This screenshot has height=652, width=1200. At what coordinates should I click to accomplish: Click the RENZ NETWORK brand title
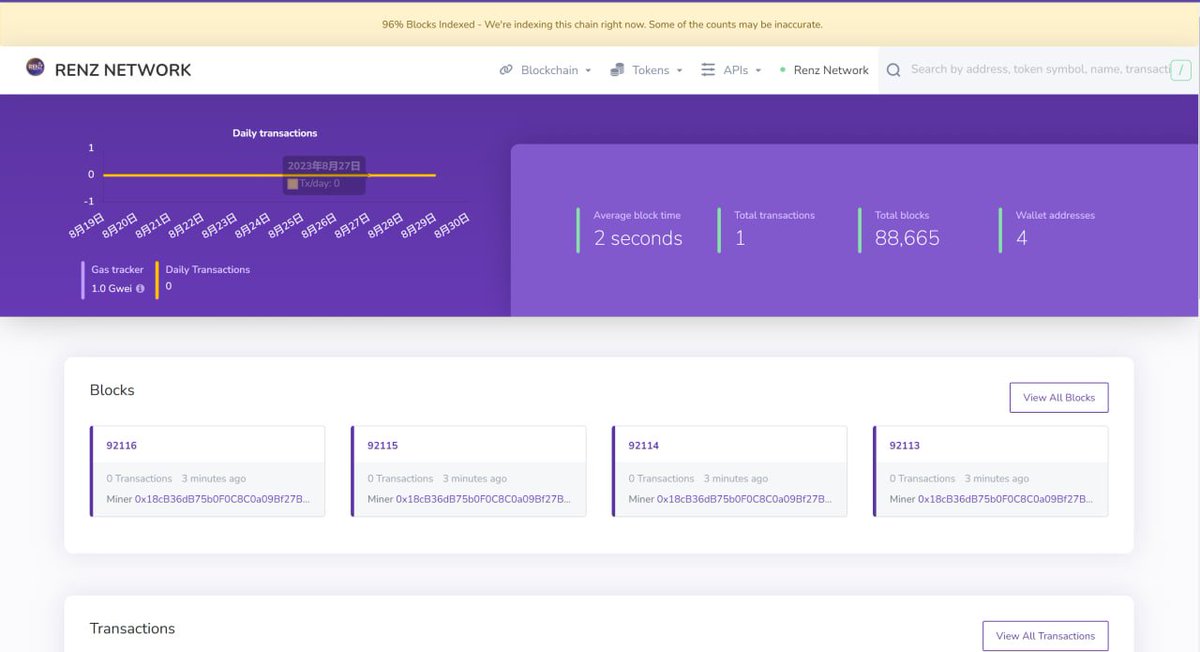point(123,70)
